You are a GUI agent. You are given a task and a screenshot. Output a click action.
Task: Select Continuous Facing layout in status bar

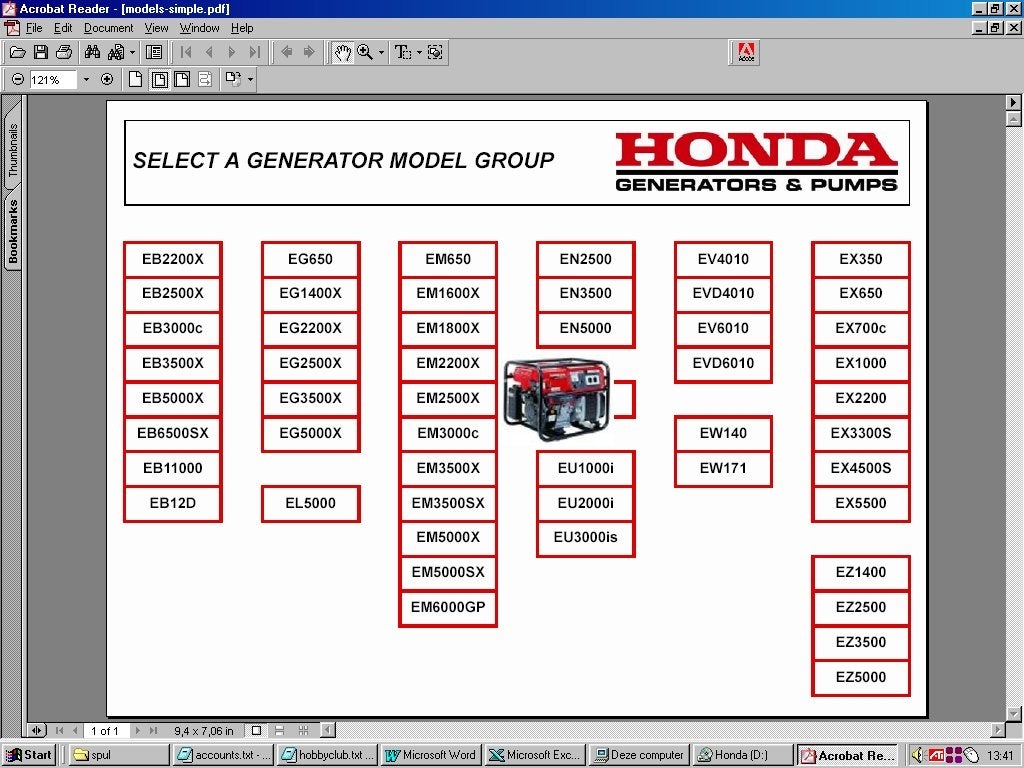tap(303, 731)
